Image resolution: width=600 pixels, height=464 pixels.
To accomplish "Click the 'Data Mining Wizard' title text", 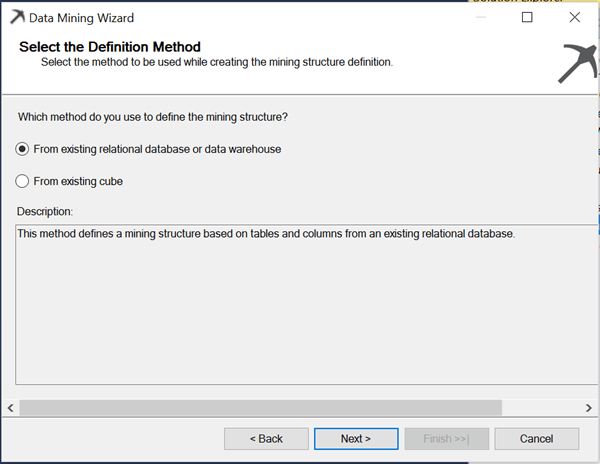I will tap(82, 18).
